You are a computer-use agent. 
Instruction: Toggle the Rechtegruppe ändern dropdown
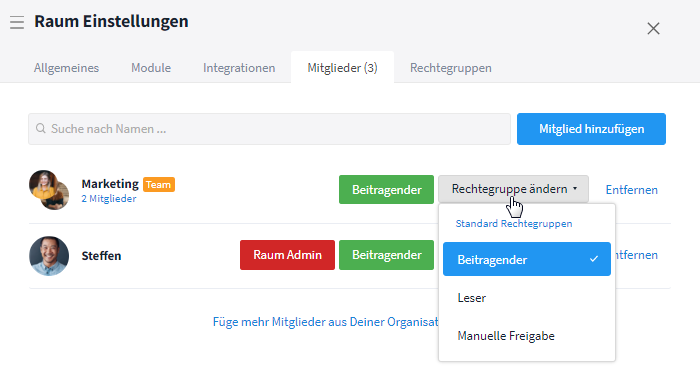513,189
